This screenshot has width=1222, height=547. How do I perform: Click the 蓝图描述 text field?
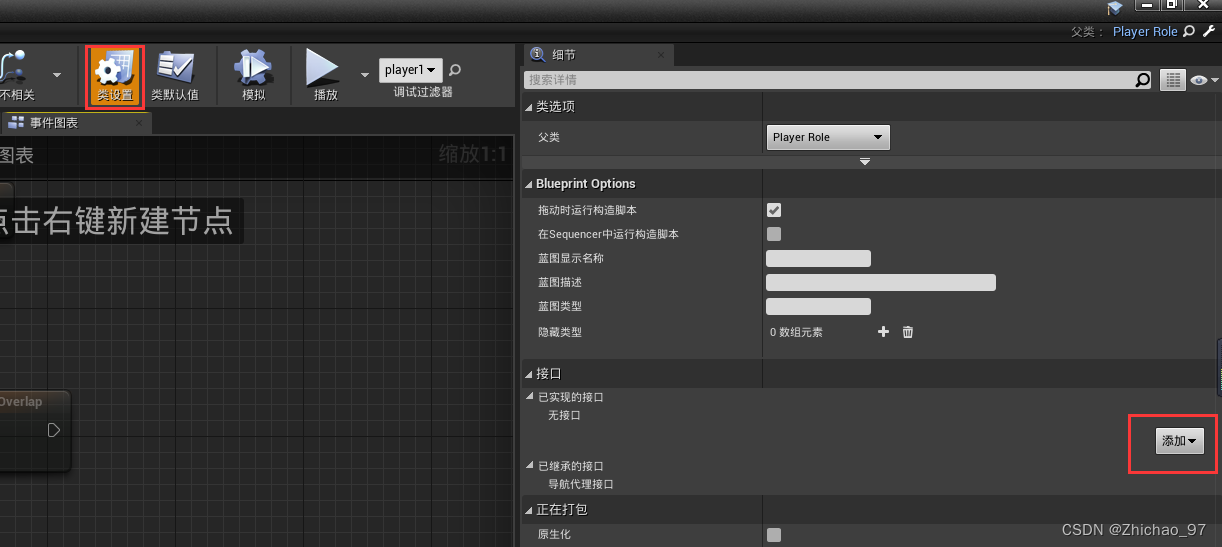pyautogui.click(x=880, y=282)
